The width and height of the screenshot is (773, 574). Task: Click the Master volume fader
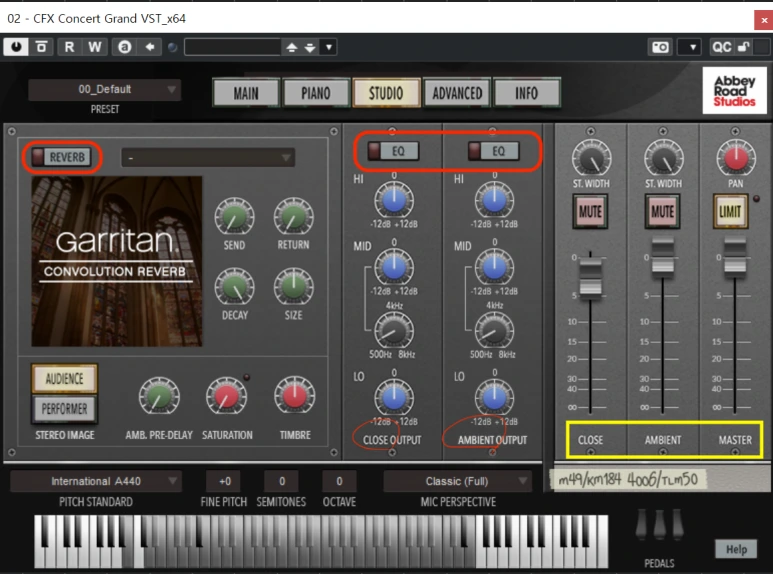point(735,257)
